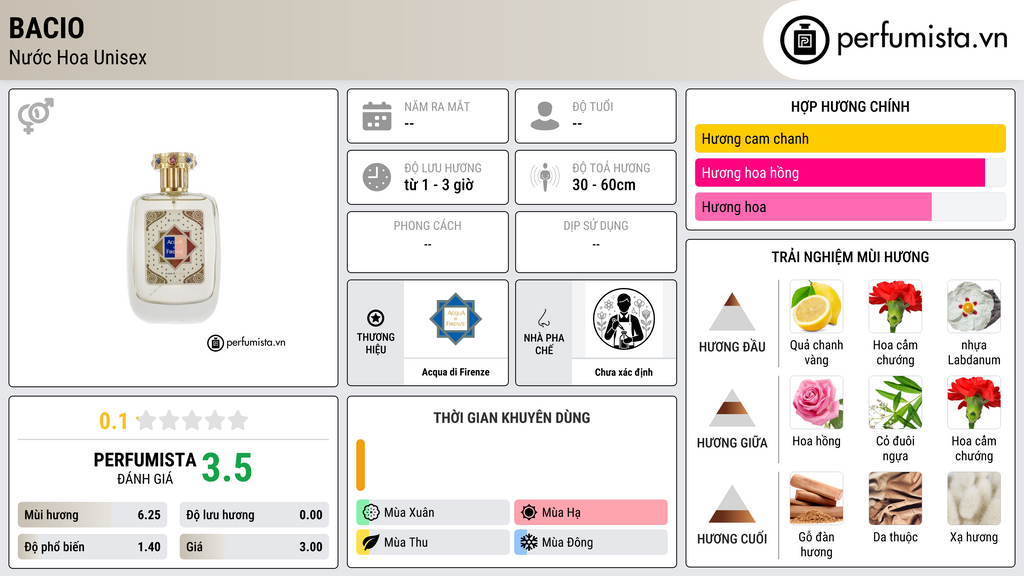
Task: Click the Thời gian khuyên dùng heading
Action: point(512,418)
